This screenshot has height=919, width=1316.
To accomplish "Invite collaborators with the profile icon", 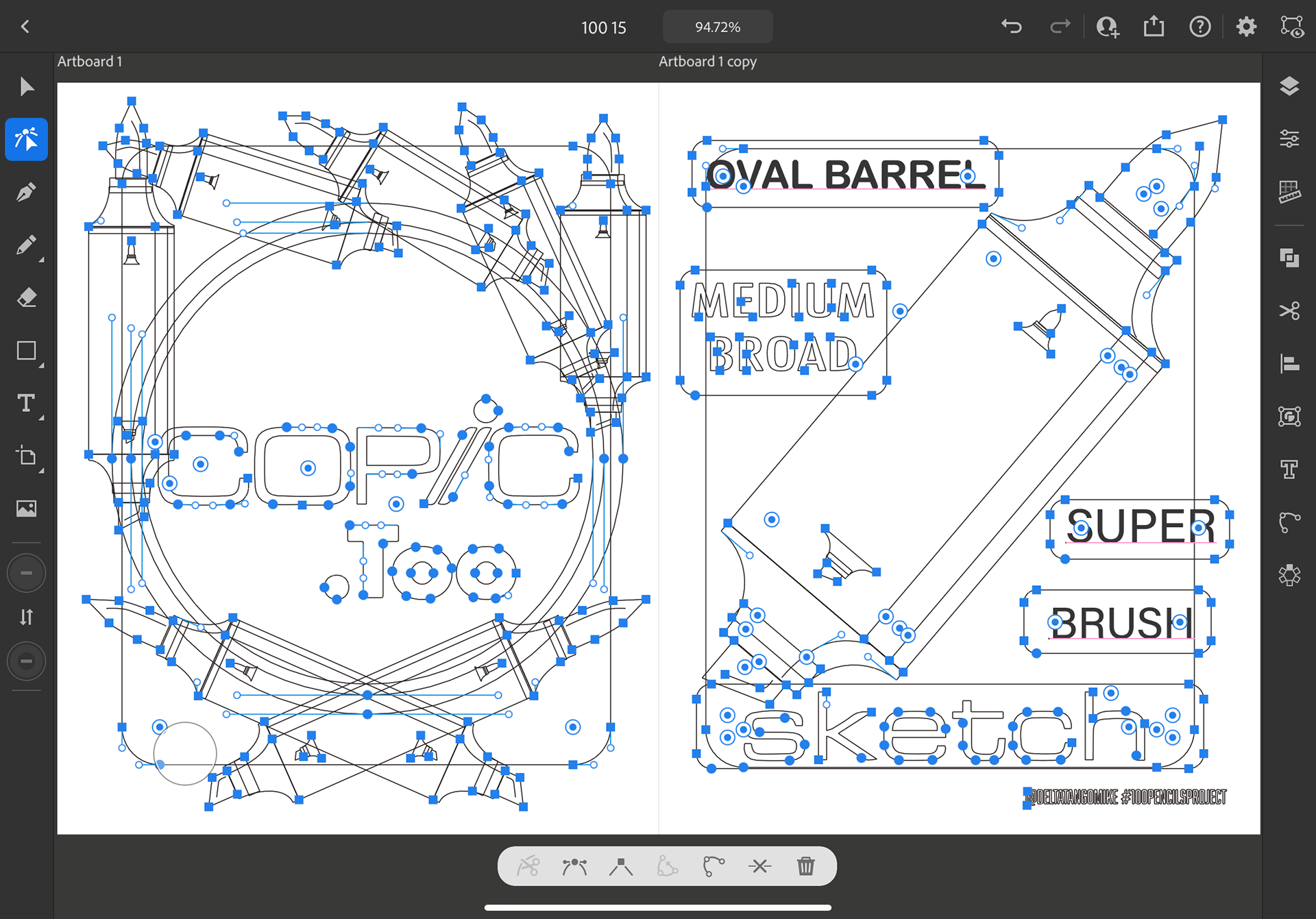I will (x=1107, y=27).
